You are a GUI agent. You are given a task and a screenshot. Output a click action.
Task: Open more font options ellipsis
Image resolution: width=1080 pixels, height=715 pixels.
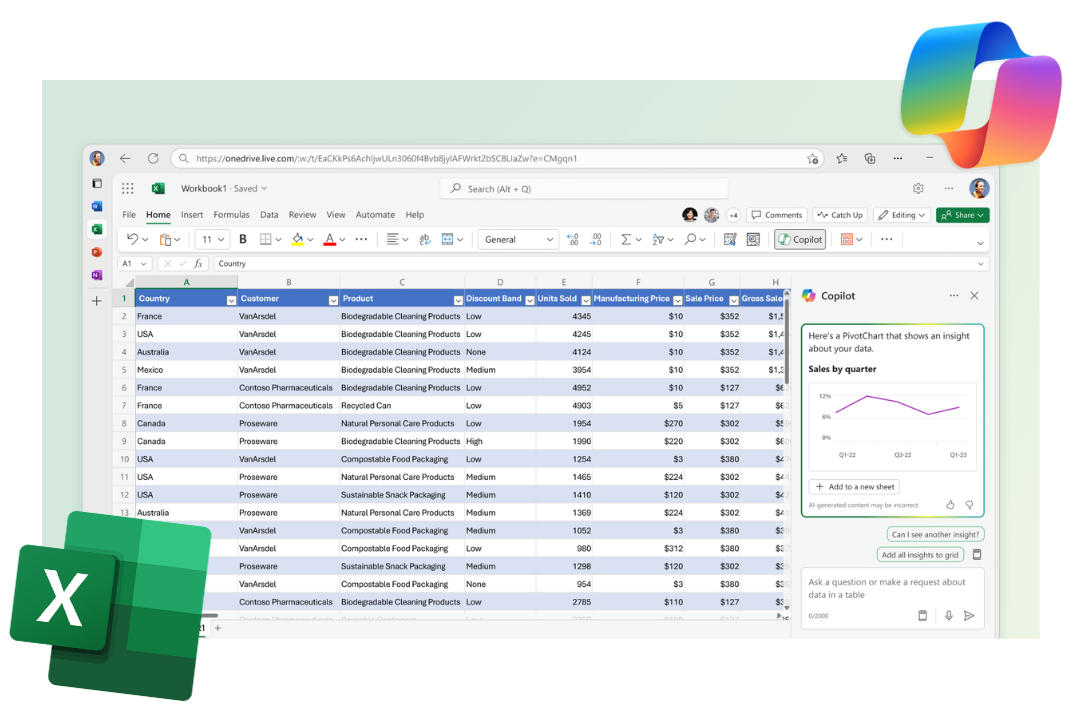(361, 239)
